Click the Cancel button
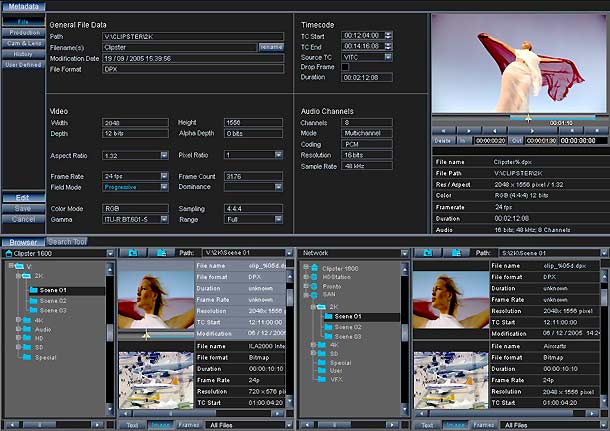Image resolution: width=610 pixels, height=431 pixels. coord(23,219)
